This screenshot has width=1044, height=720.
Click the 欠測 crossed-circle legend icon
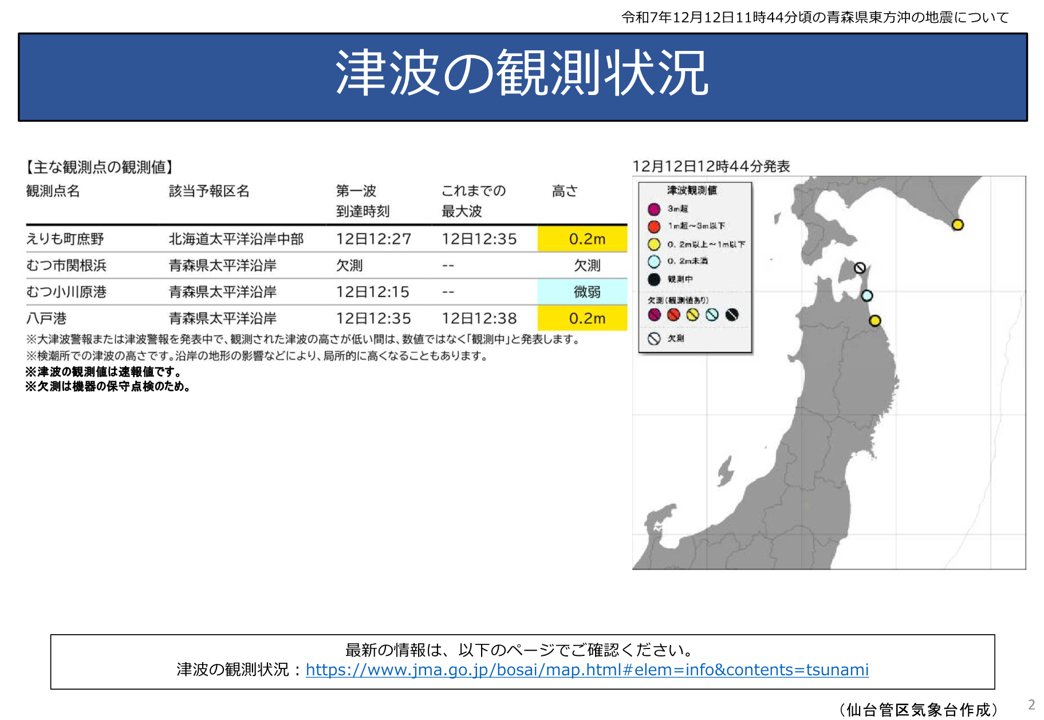(x=653, y=337)
